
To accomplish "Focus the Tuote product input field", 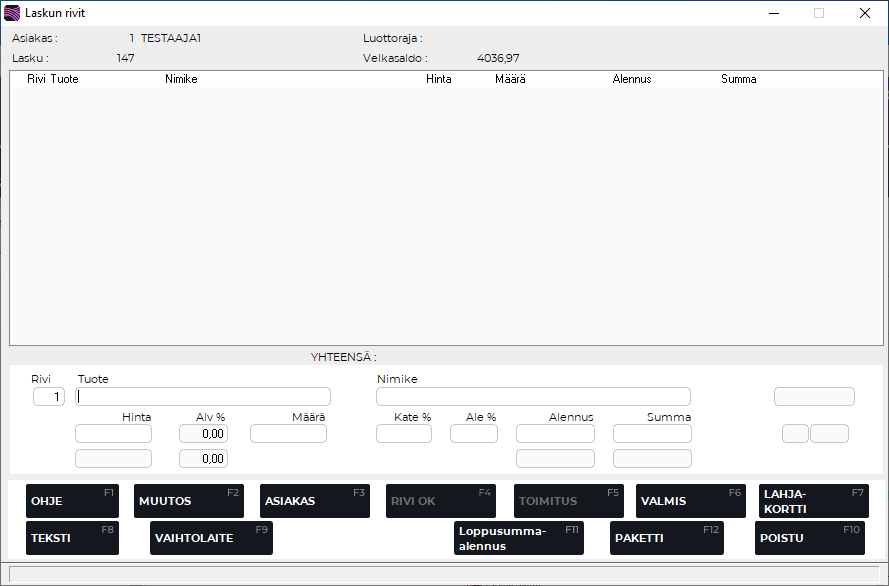I will click(x=203, y=396).
